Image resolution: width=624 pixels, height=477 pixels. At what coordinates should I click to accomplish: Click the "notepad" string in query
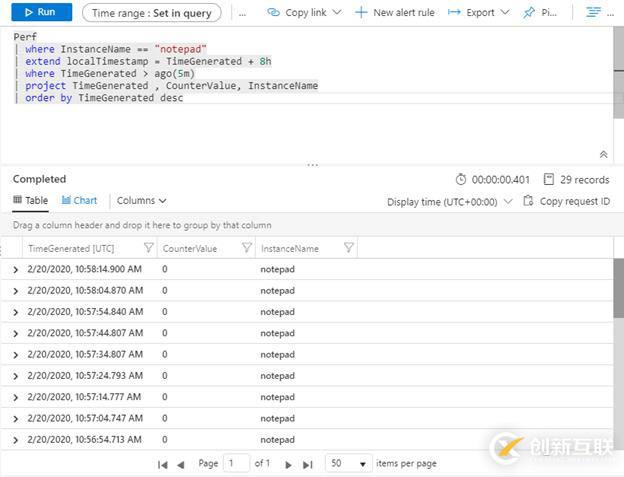pos(181,49)
